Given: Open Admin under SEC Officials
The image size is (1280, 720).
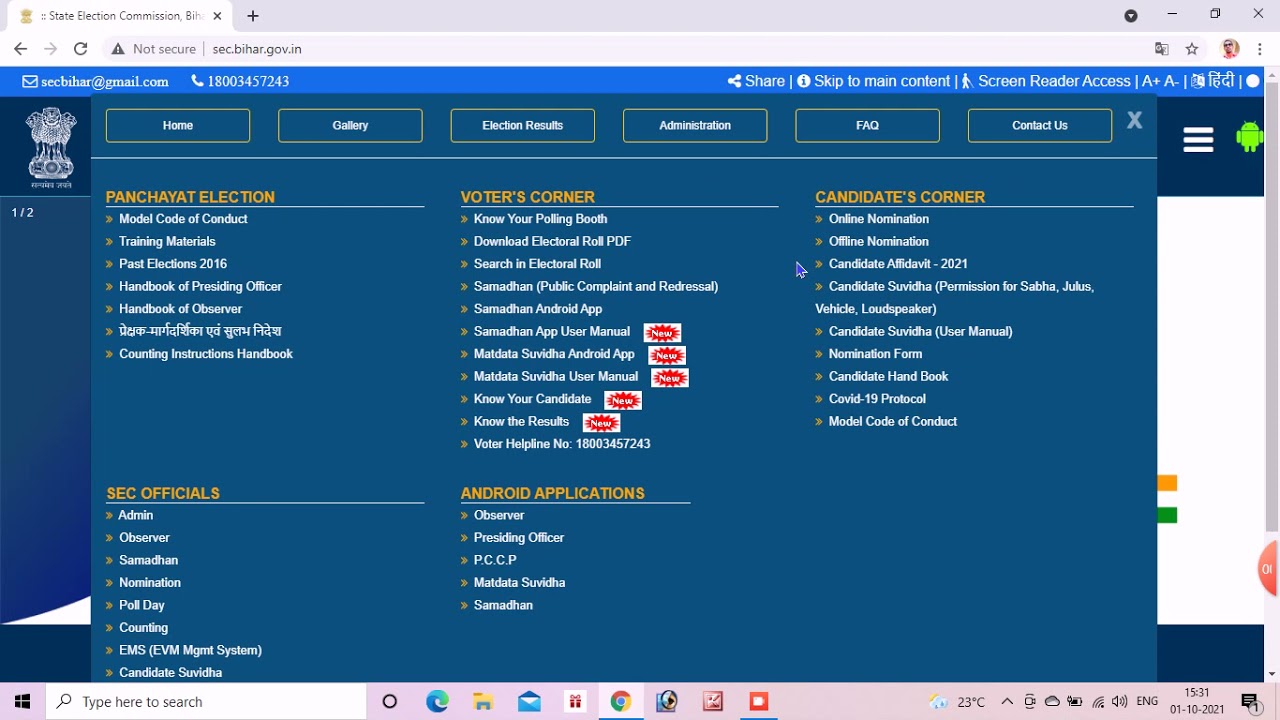Looking at the screenshot, I should coord(136,515).
